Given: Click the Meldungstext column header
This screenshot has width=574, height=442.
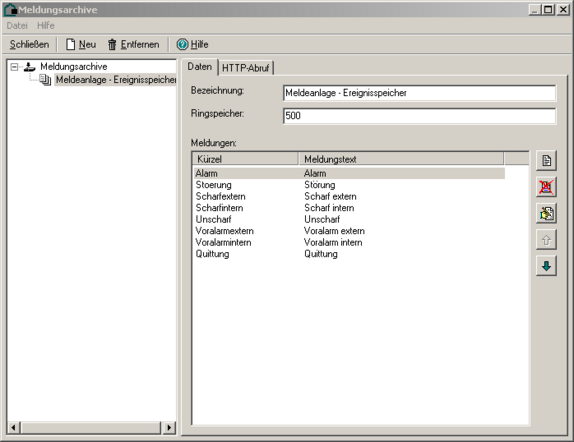Looking at the screenshot, I should [401, 159].
